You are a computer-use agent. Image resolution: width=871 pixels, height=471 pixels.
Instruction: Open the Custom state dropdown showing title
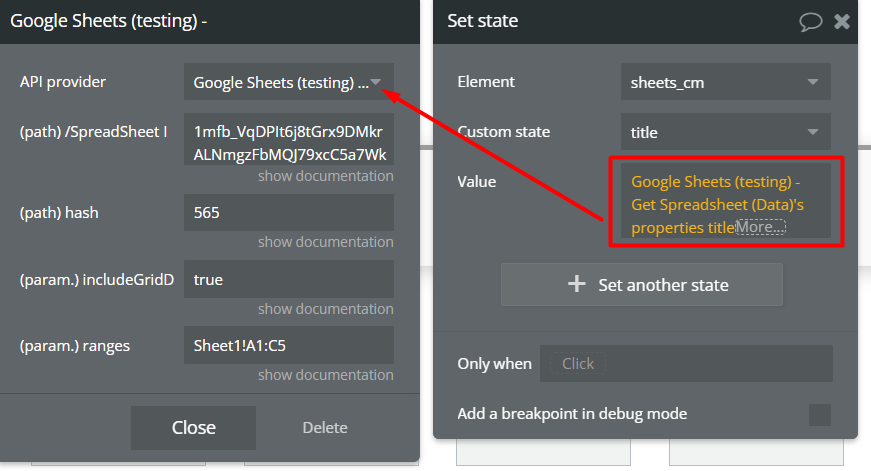tap(725, 131)
